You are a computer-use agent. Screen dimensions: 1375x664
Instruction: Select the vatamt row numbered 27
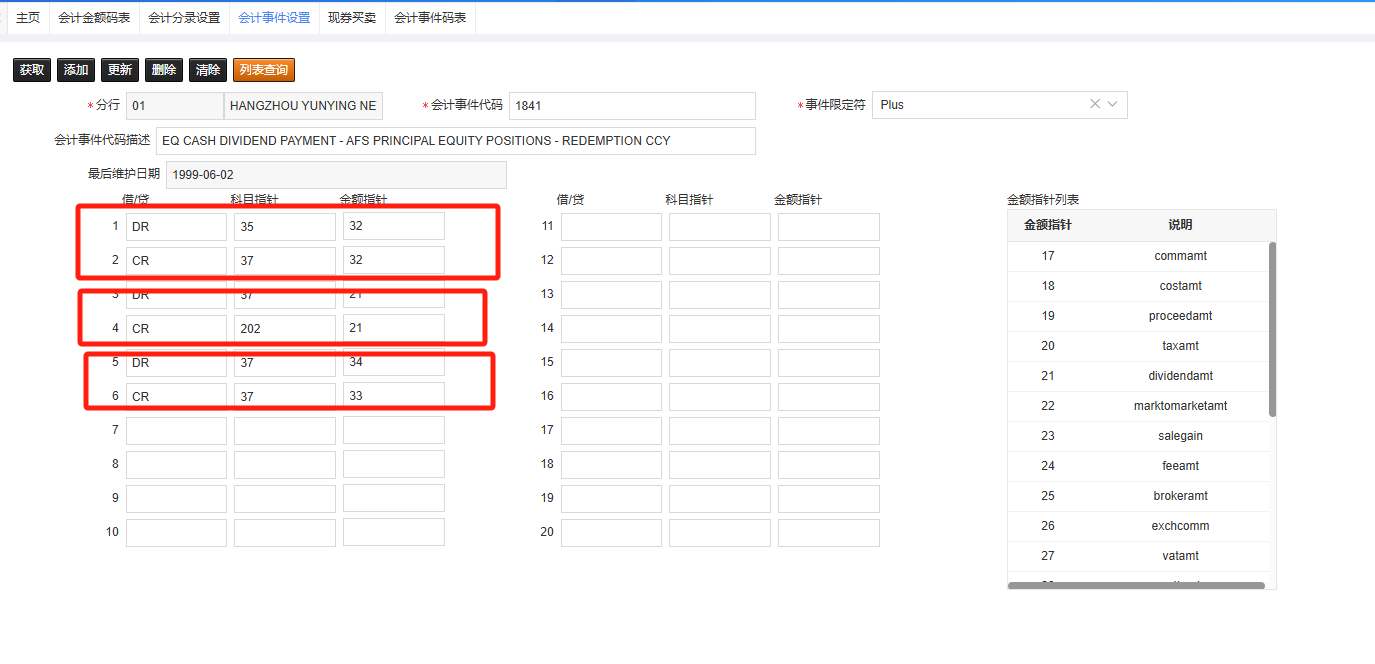(1138, 556)
